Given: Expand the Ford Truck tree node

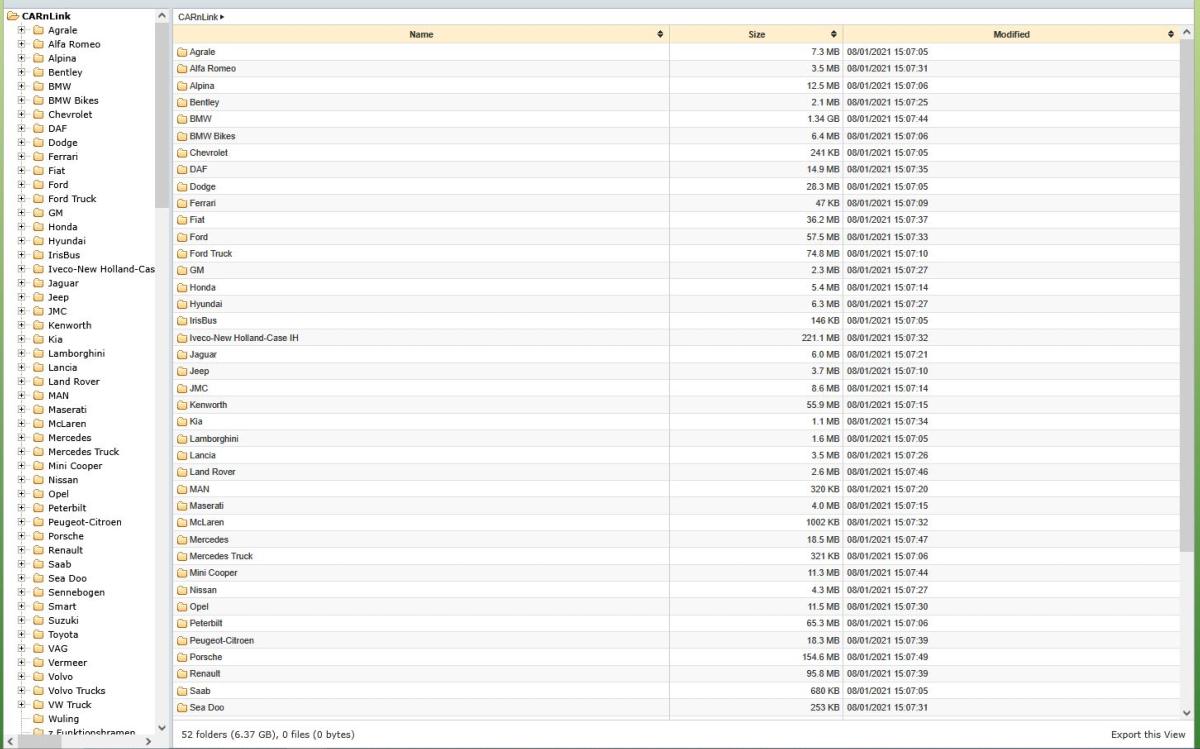Looking at the screenshot, I should [x=22, y=199].
